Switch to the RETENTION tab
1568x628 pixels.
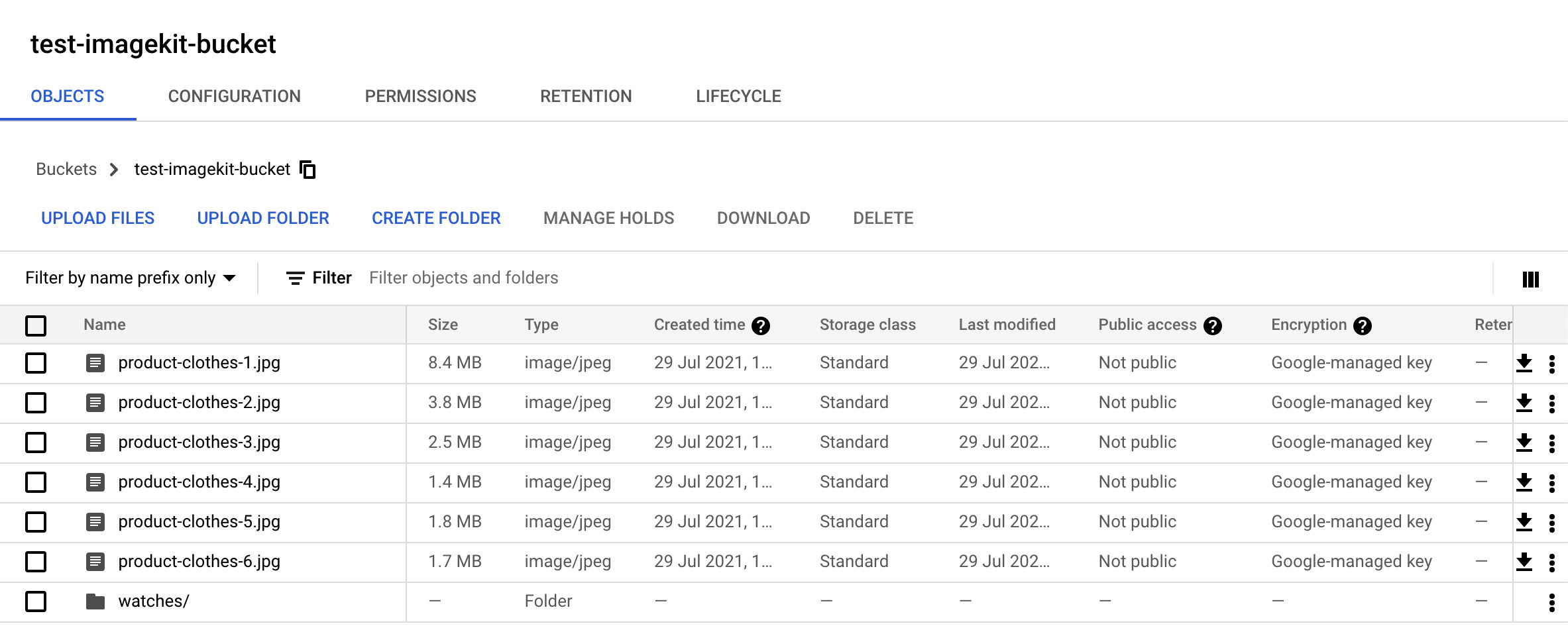[x=586, y=97]
